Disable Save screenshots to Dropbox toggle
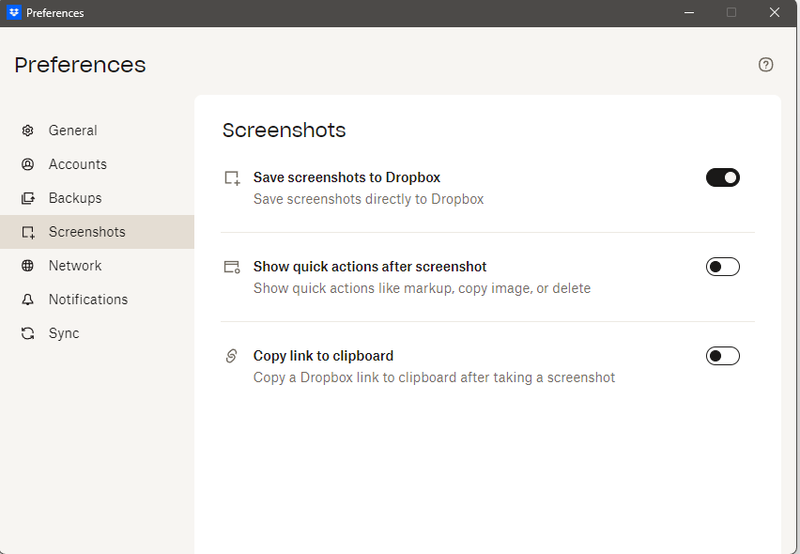 722,178
